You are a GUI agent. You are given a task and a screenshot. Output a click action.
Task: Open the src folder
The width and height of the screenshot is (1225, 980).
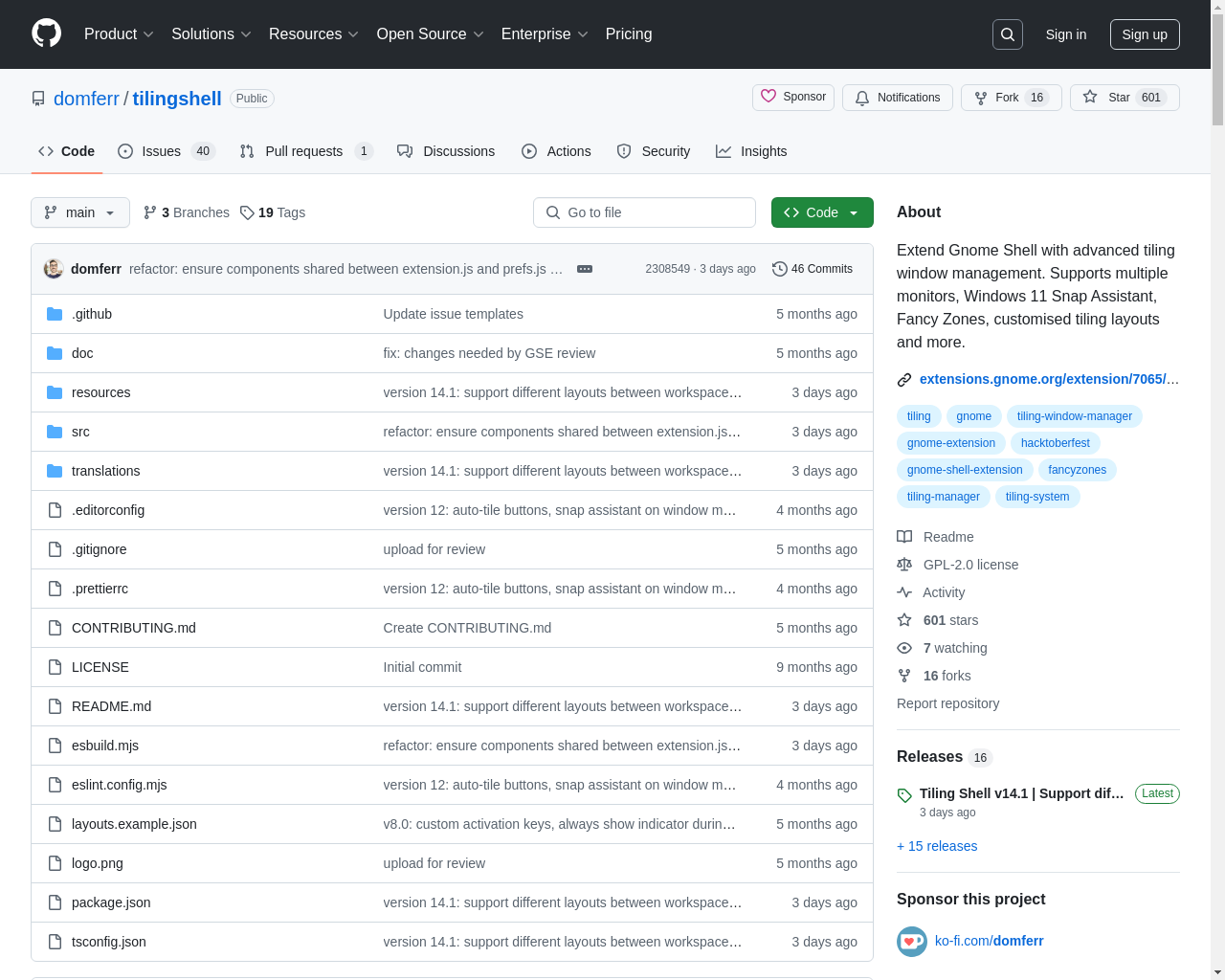tap(80, 432)
